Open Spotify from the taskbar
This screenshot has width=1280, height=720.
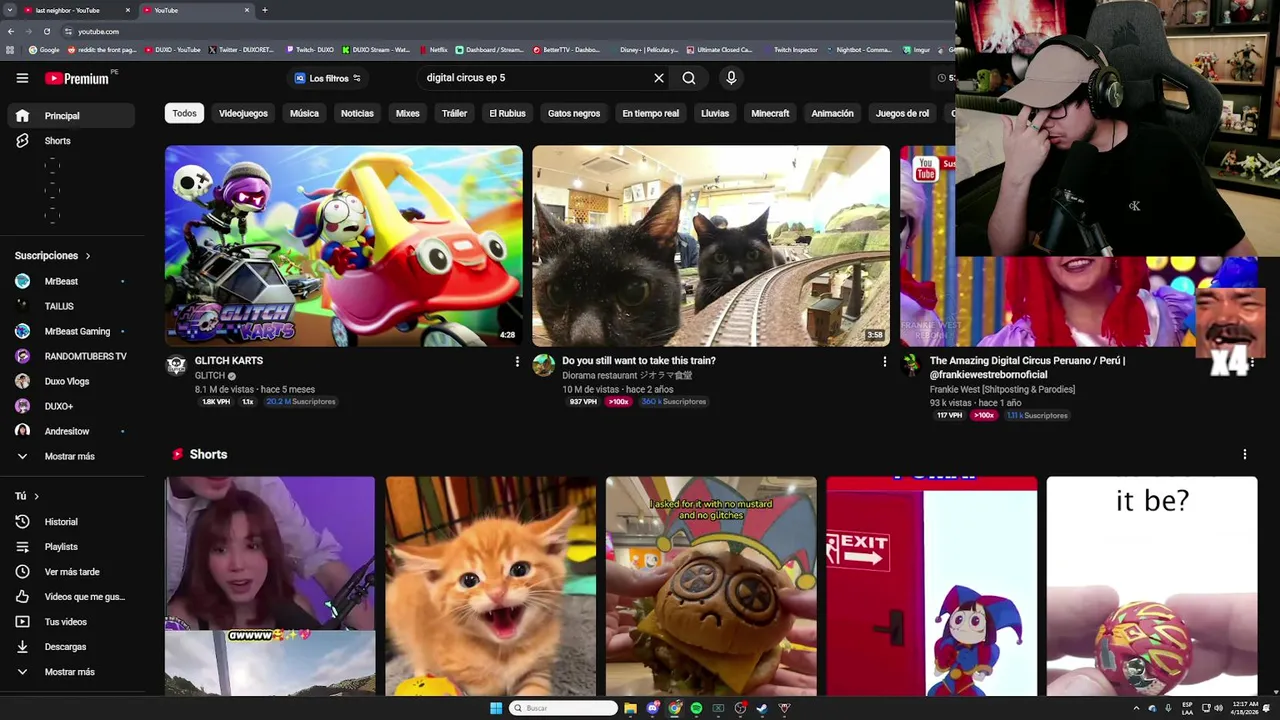[696, 708]
